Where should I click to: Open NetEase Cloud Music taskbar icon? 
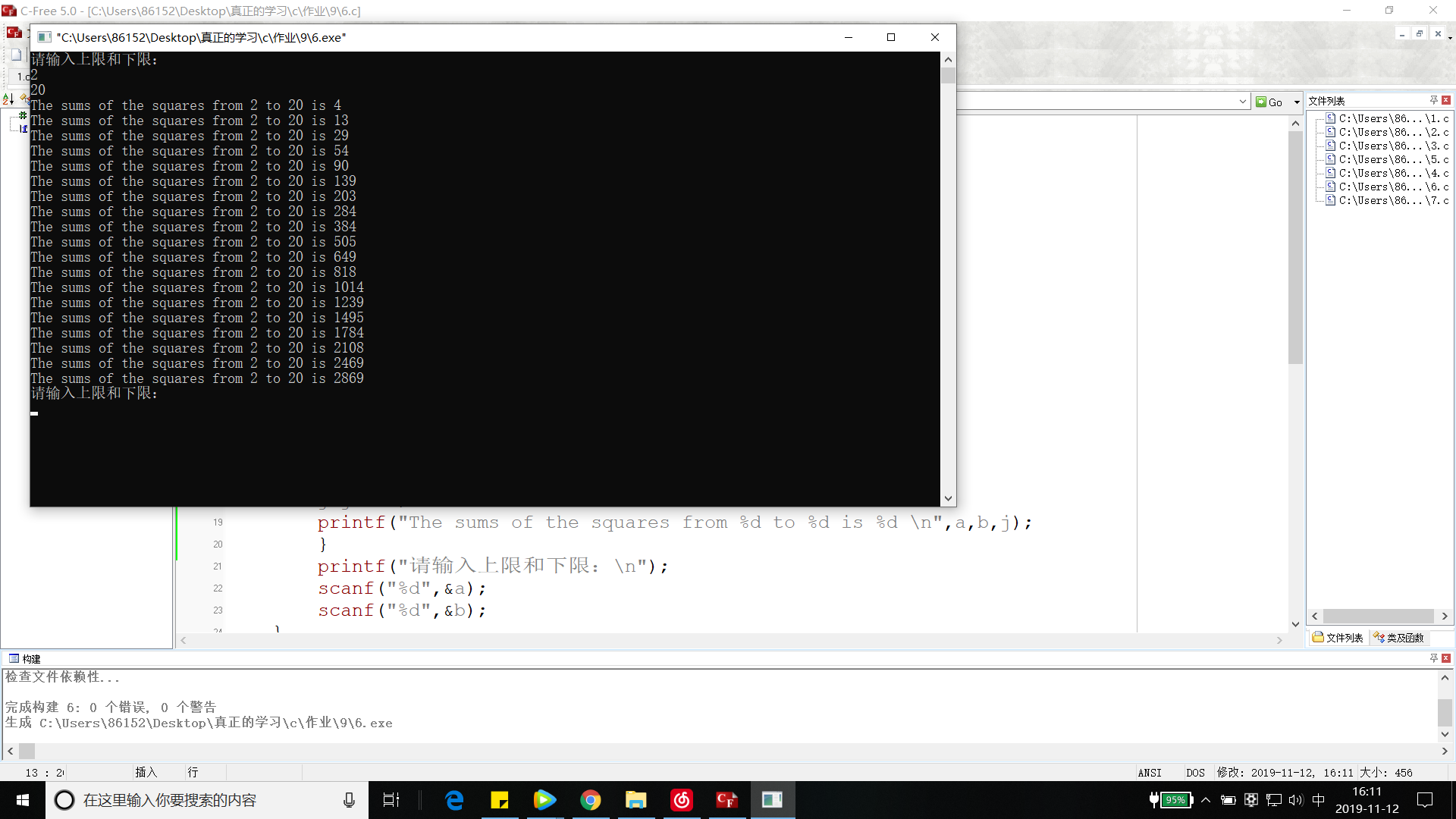(x=681, y=800)
